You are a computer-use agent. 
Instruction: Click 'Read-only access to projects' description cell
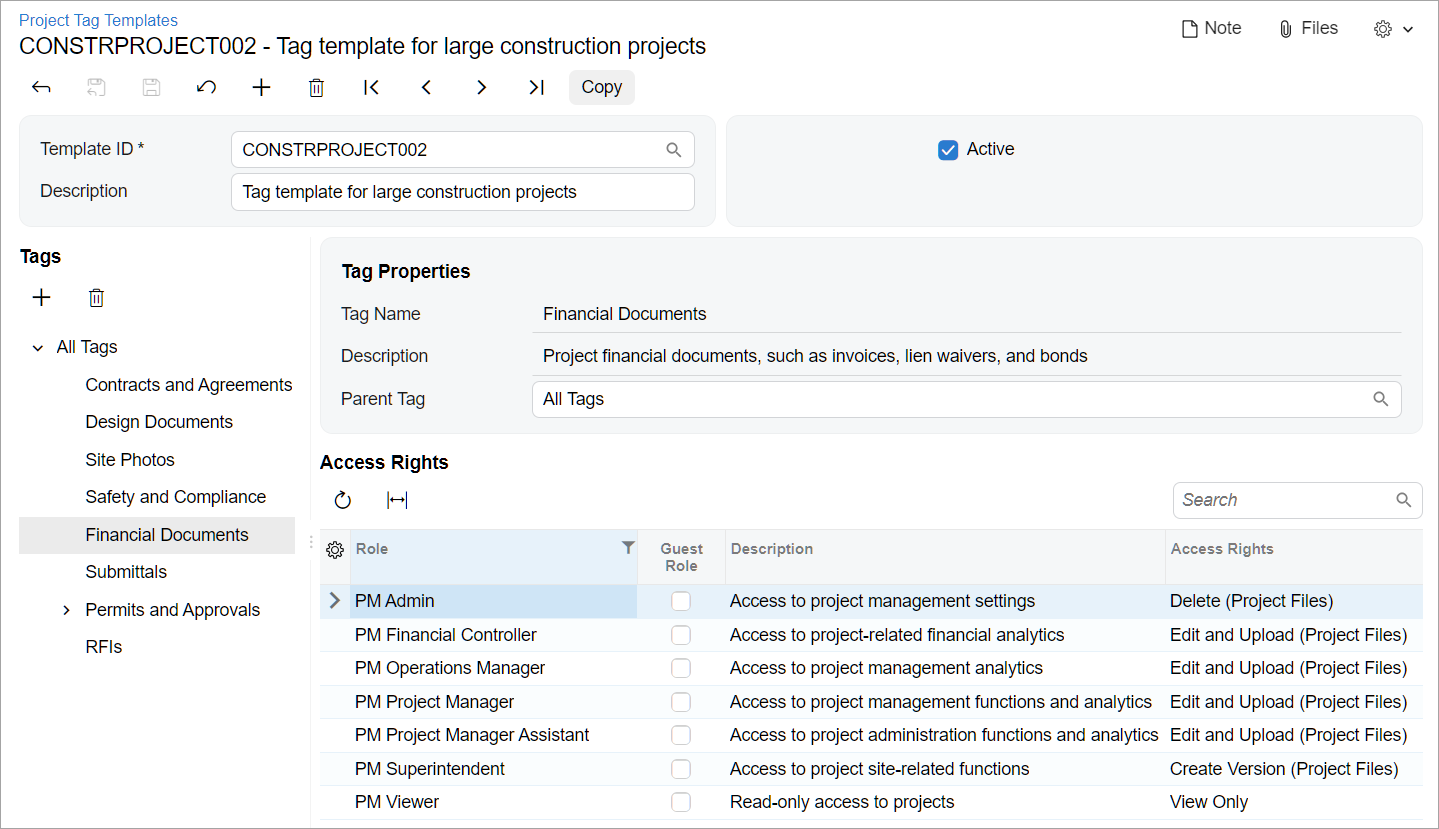tap(945, 802)
